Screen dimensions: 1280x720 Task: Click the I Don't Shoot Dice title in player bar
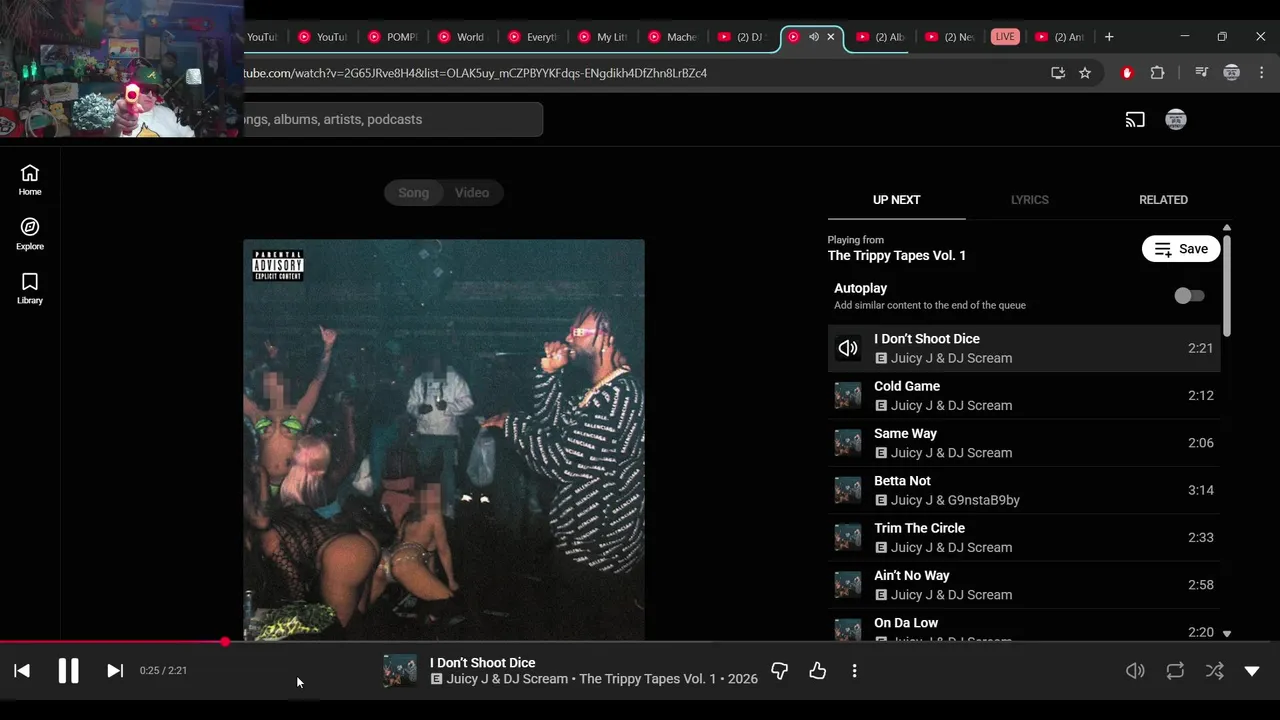point(482,663)
